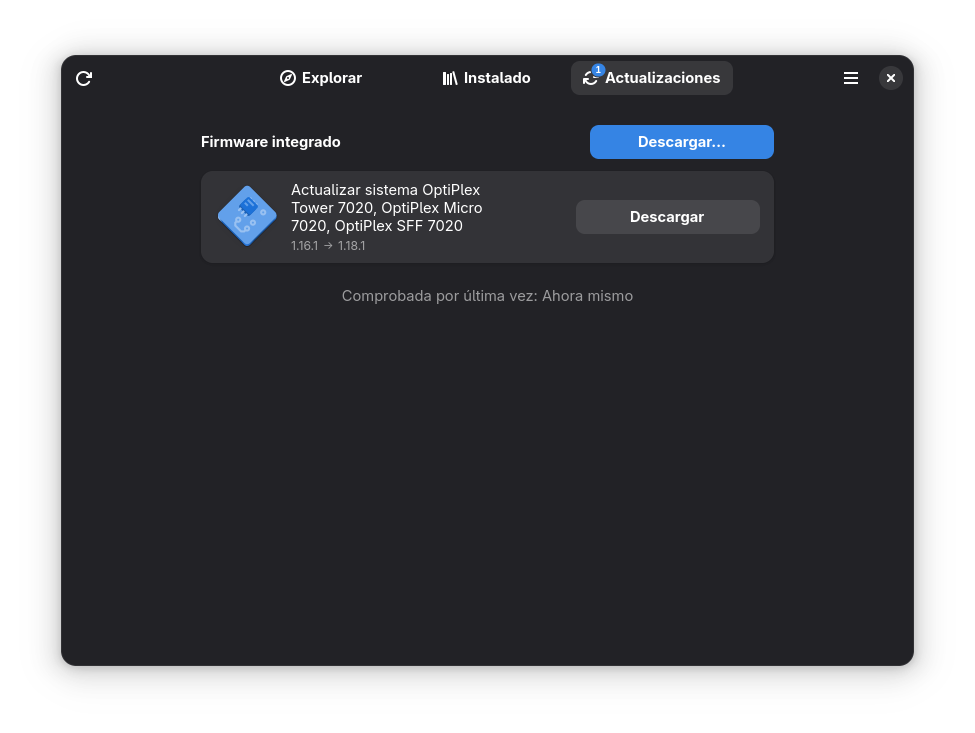Click the version text 1.16.1 → 1.18.1
Viewport: 975px width, 733px height.
(x=328, y=246)
